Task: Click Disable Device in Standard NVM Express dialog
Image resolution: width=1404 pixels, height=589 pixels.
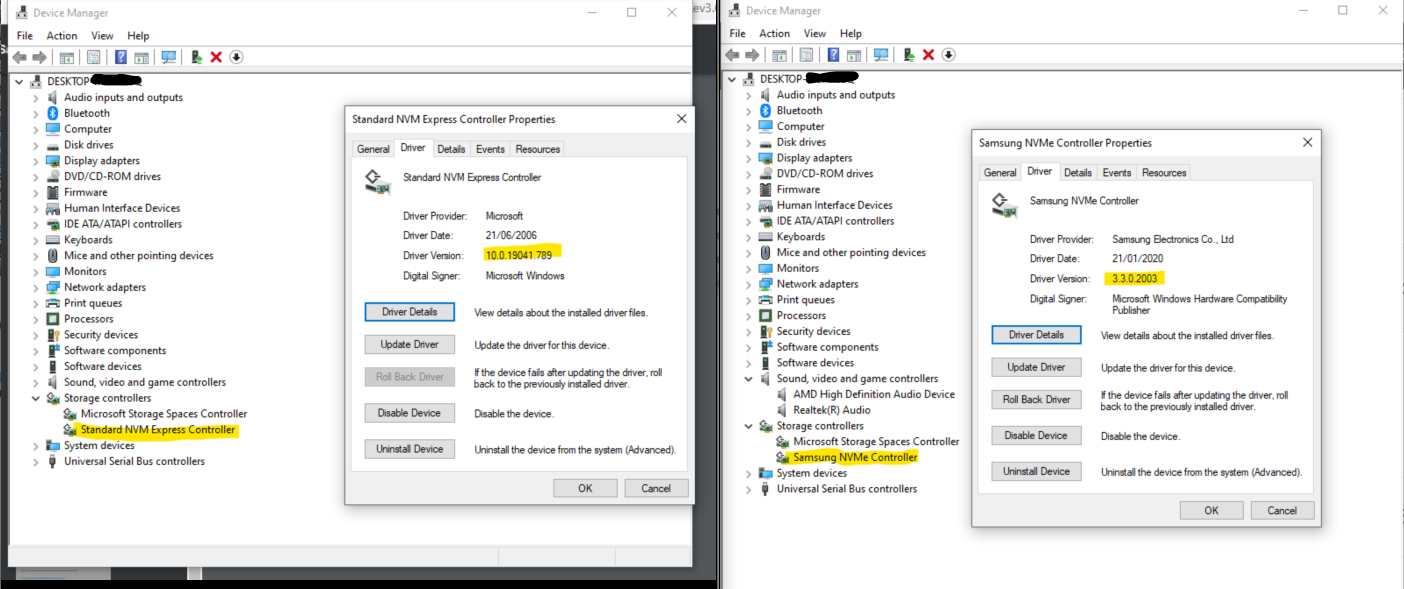Action: pyautogui.click(x=410, y=413)
